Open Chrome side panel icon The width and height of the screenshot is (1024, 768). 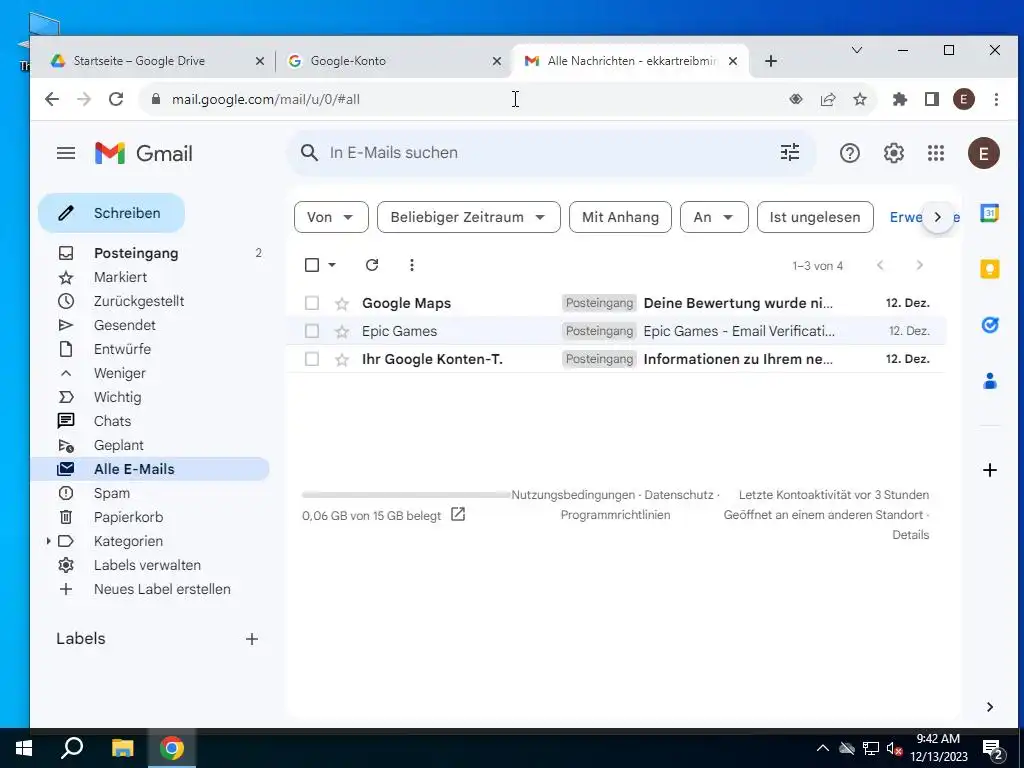[931, 99]
